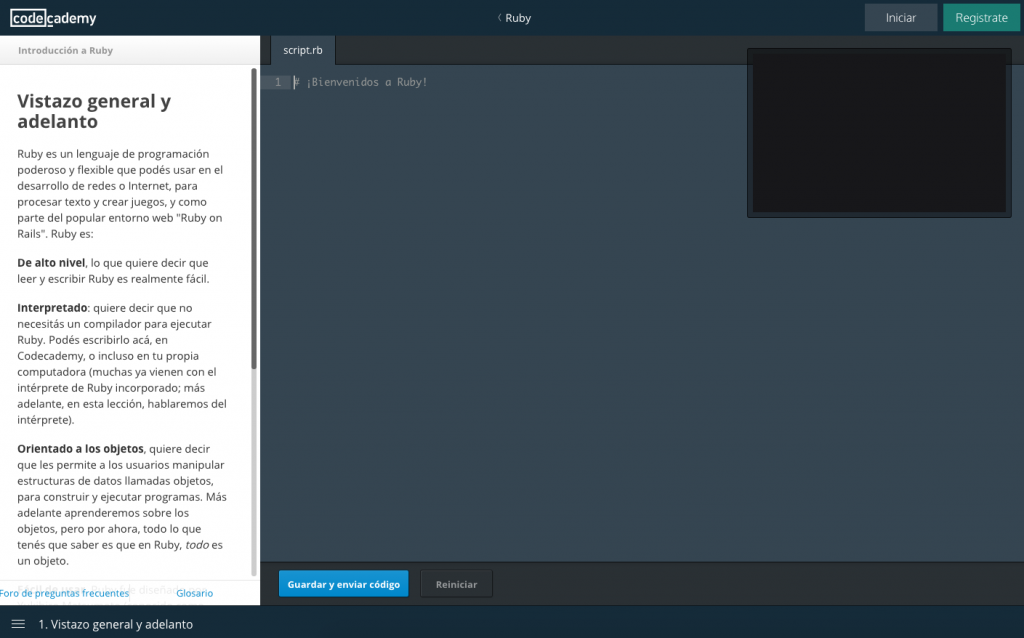Click lesson title '1. Vistazo general y adelanto'
This screenshot has width=1024, height=638.
coord(116,624)
